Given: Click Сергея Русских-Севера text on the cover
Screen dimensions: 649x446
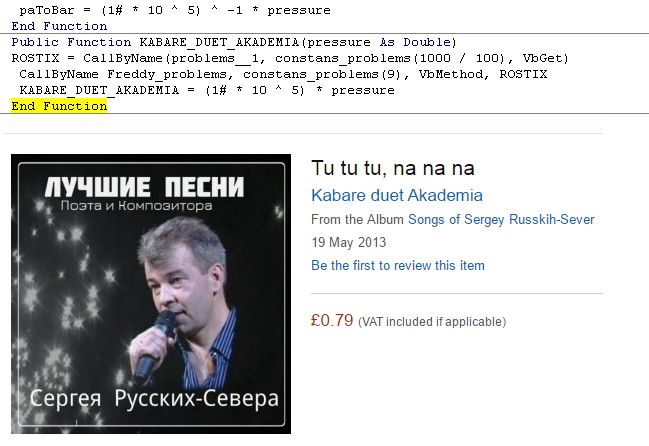Looking at the screenshot, I should (x=154, y=399).
